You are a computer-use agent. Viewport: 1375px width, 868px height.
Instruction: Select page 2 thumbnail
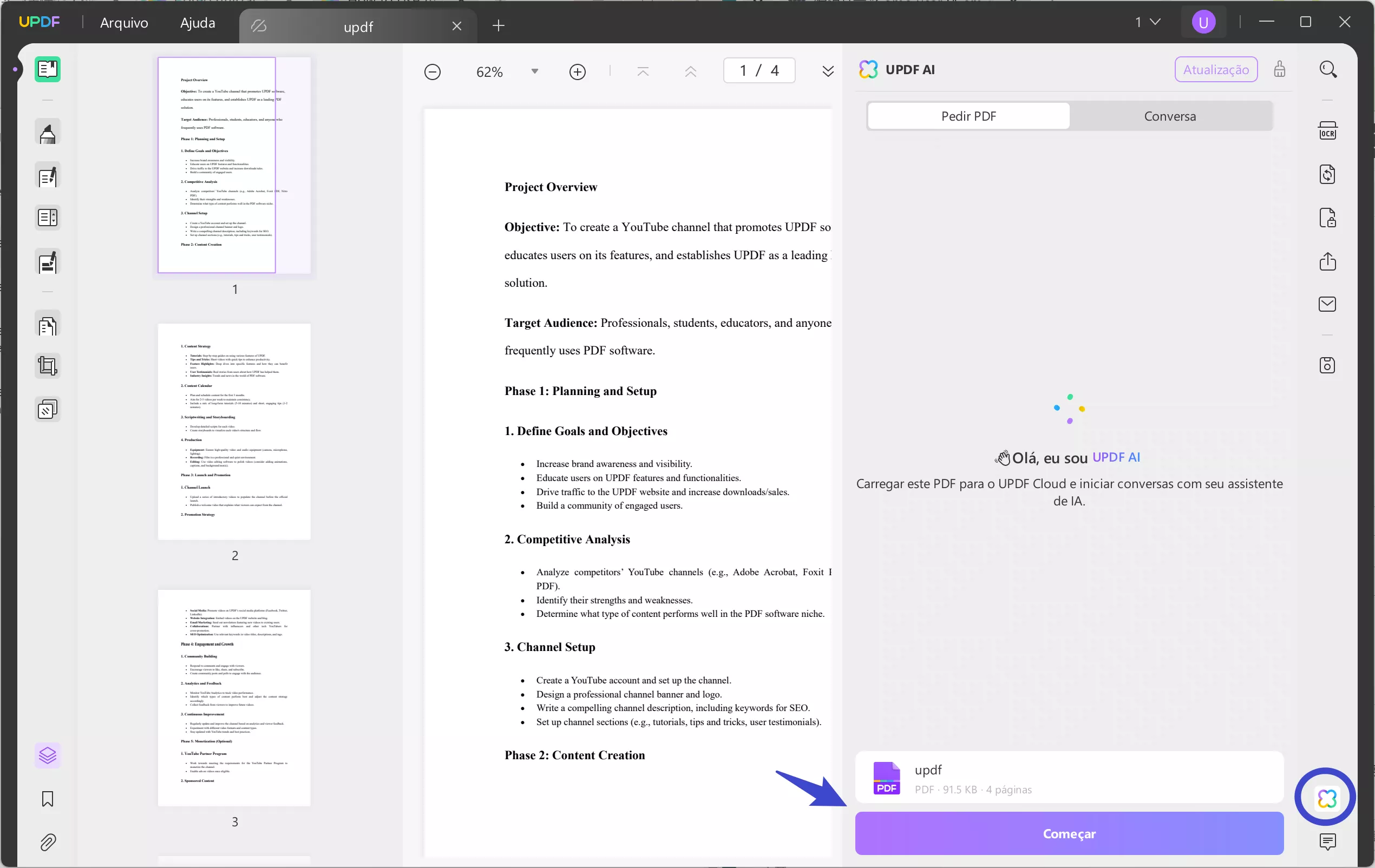234,431
